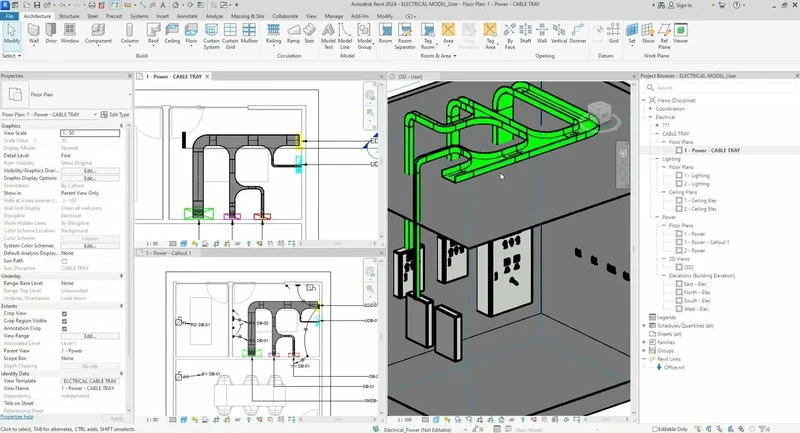
Task: Open the Annotate ribbon tab
Action: (x=187, y=17)
